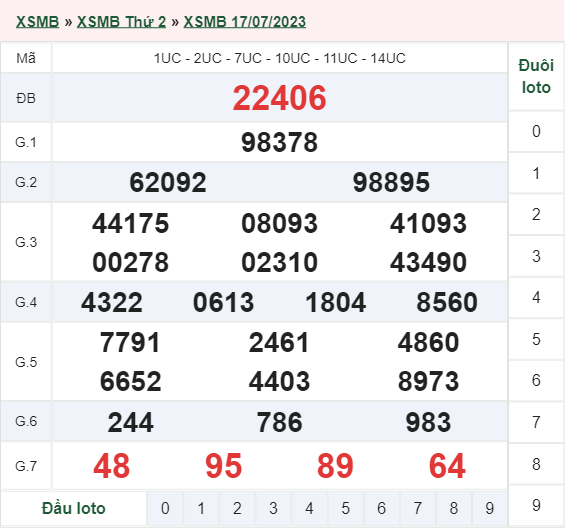565x528 pixels.
Task: Click the G.5 number 4860
Action: pos(428,342)
